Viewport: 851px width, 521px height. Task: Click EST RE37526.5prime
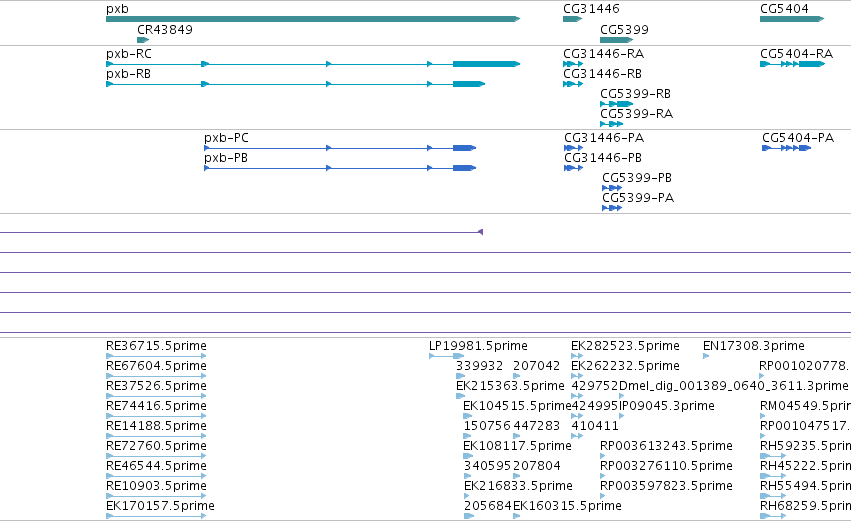[x=156, y=386]
